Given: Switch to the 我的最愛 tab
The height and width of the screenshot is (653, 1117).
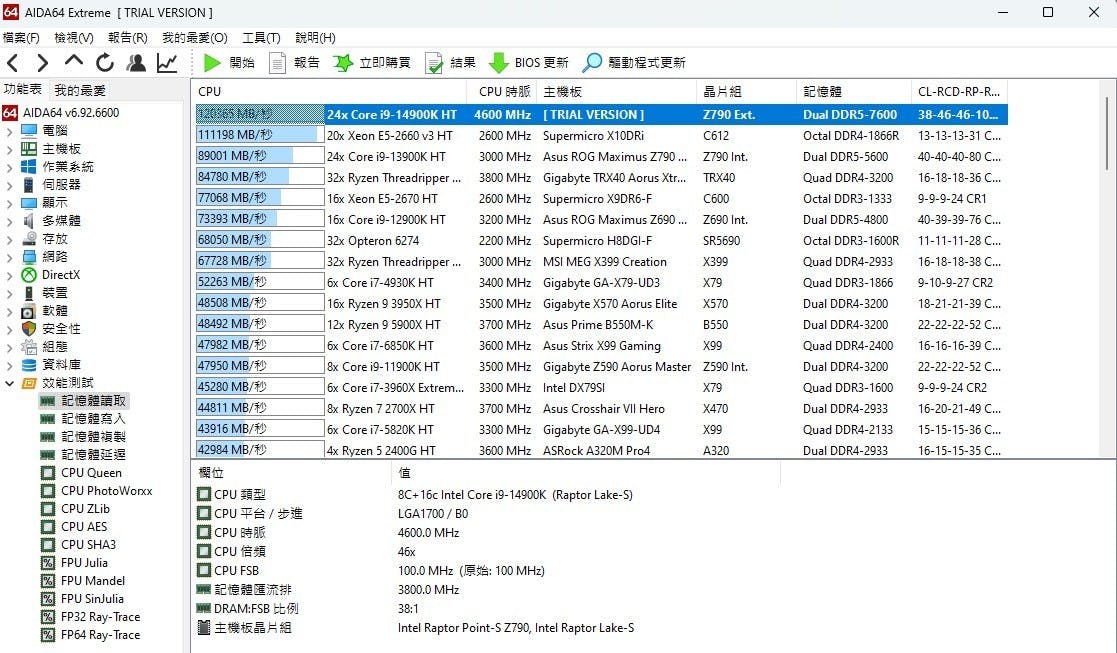Looking at the screenshot, I should coord(80,90).
